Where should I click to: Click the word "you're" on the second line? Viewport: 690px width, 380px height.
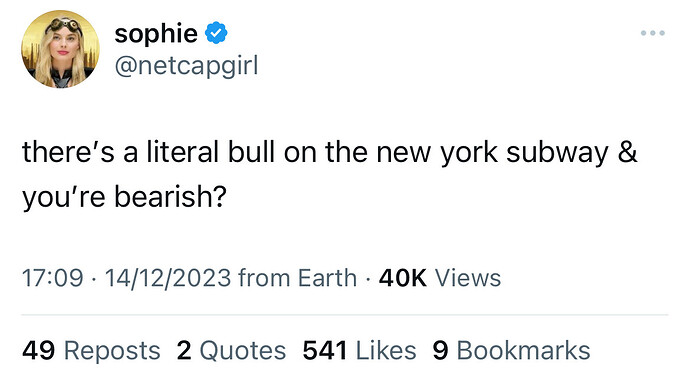(x=64, y=197)
